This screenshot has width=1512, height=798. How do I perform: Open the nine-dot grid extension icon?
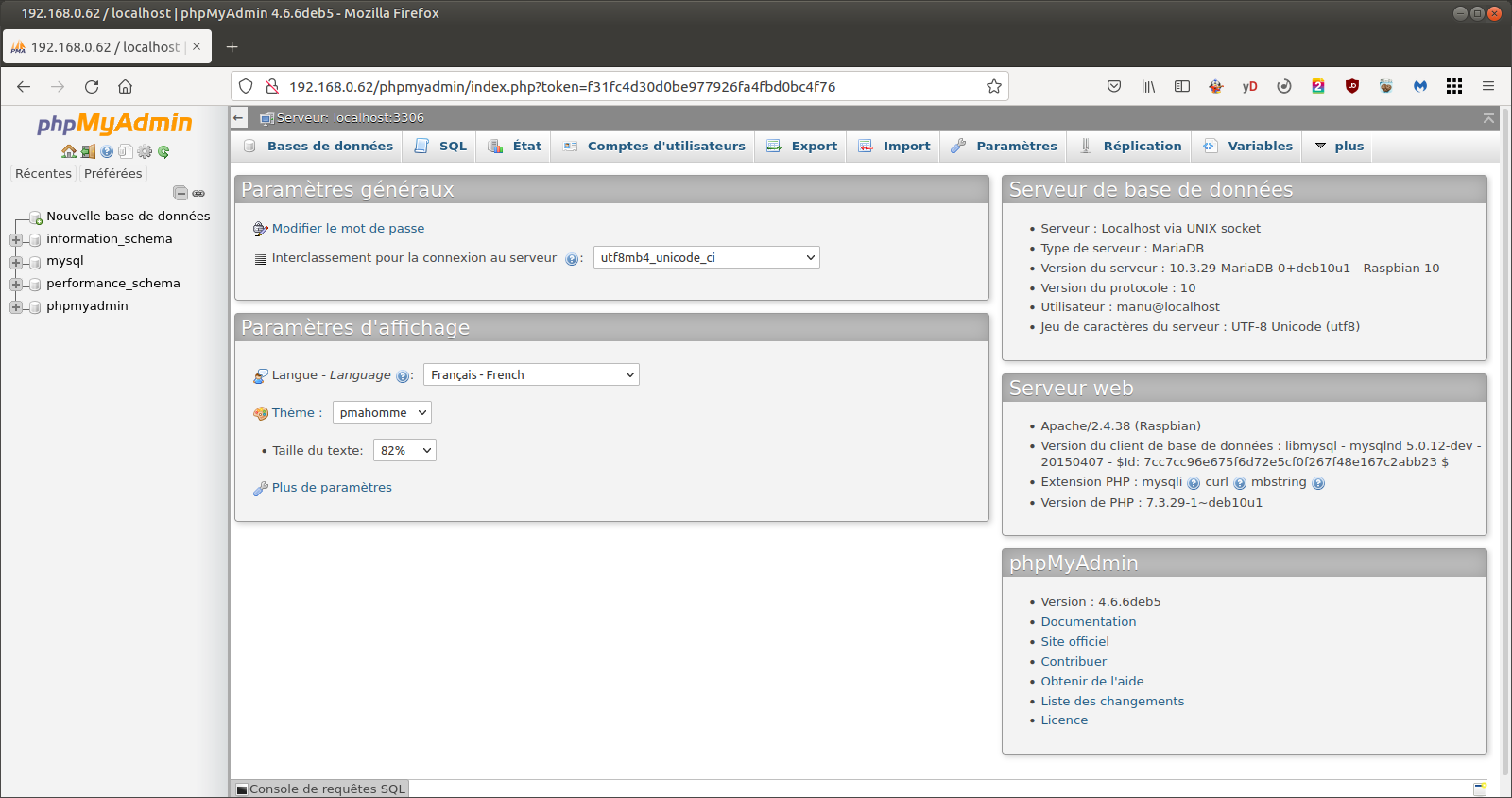tap(1454, 86)
